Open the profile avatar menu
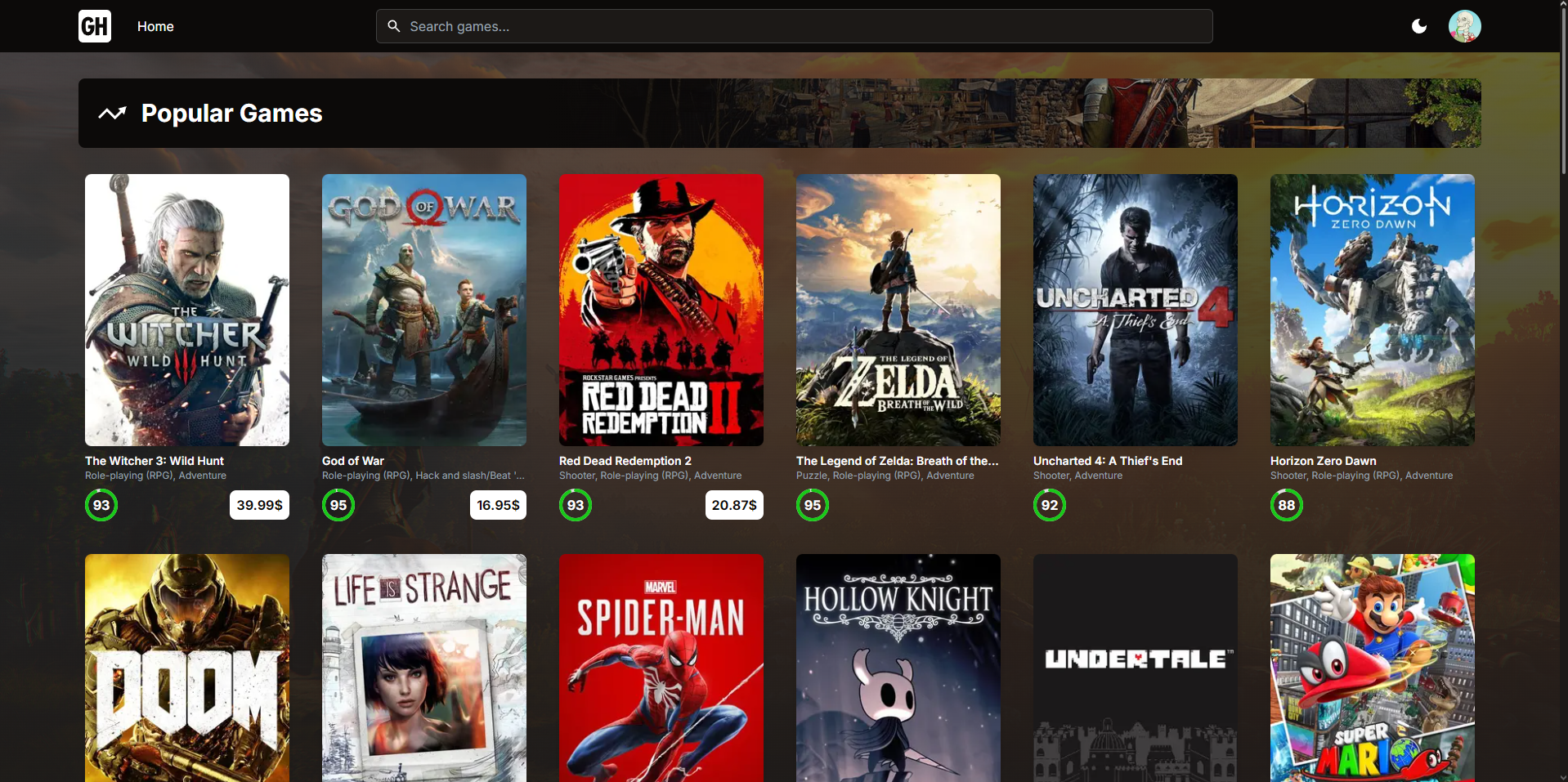 coord(1464,25)
